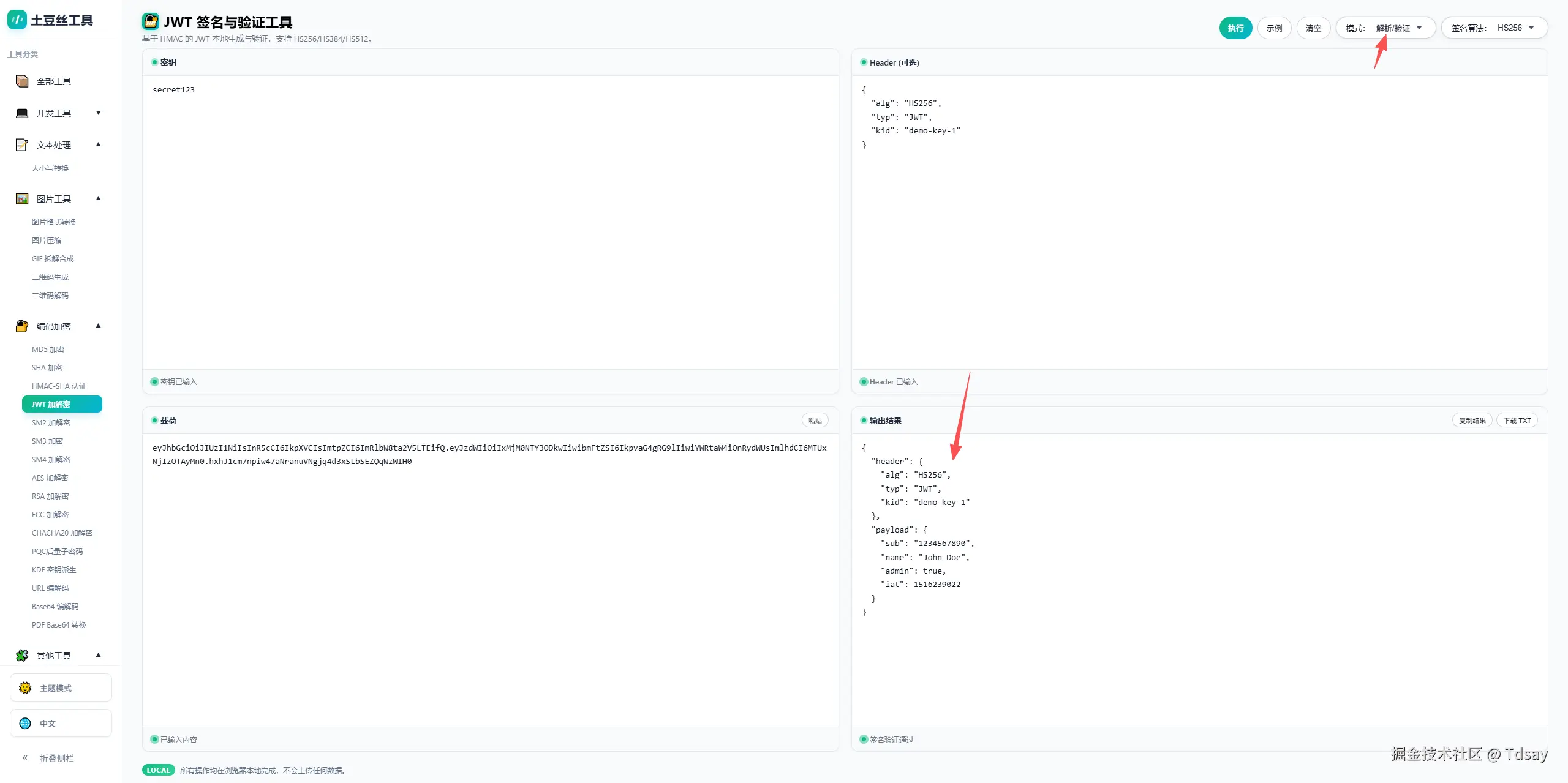This screenshot has width=1568, height=783.
Task: Click the 其他工具 puzzle icon
Action: 22,656
